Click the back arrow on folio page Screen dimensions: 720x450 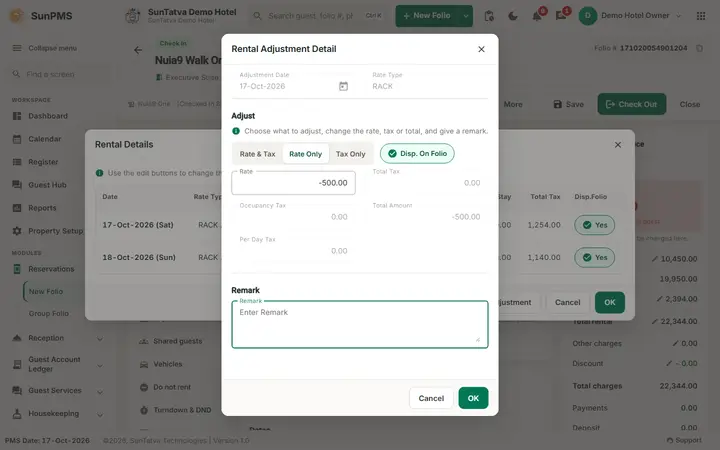138,50
